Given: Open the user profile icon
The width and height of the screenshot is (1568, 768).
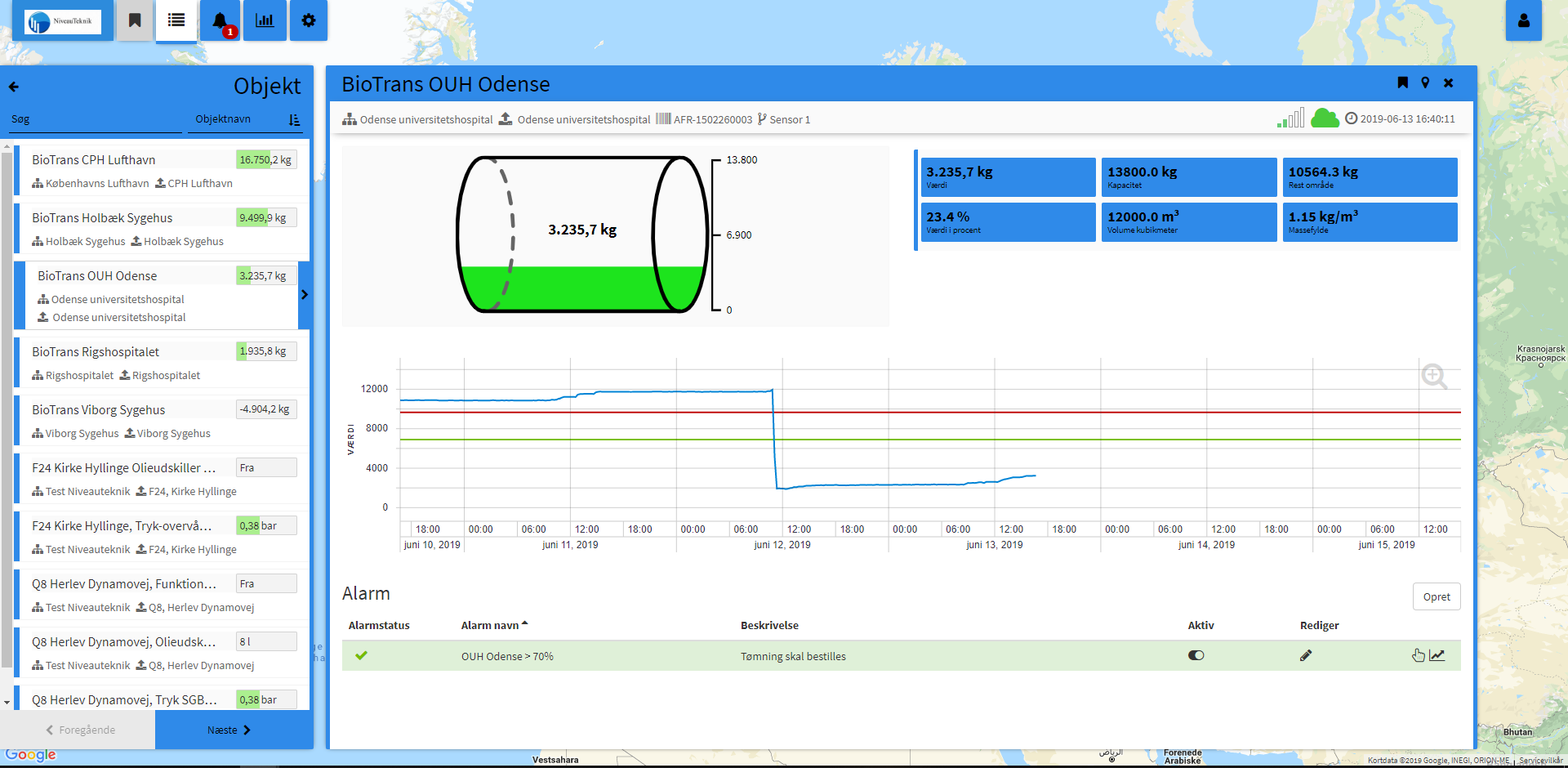Looking at the screenshot, I should click(1523, 20).
